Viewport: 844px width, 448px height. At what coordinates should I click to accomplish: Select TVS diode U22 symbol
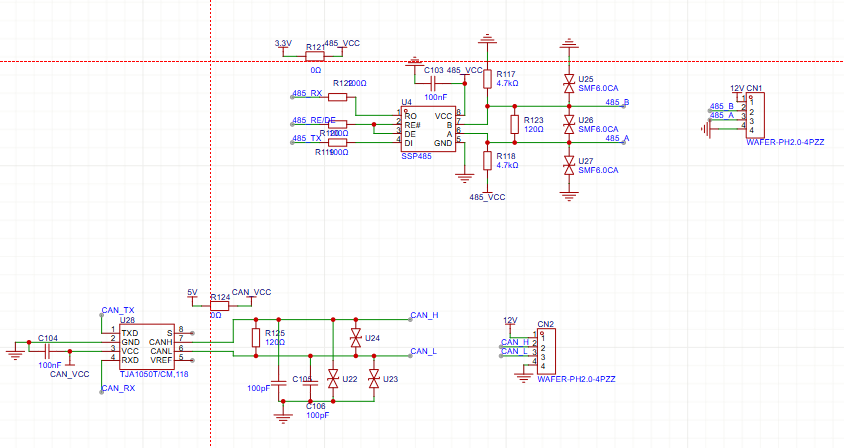click(x=333, y=379)
